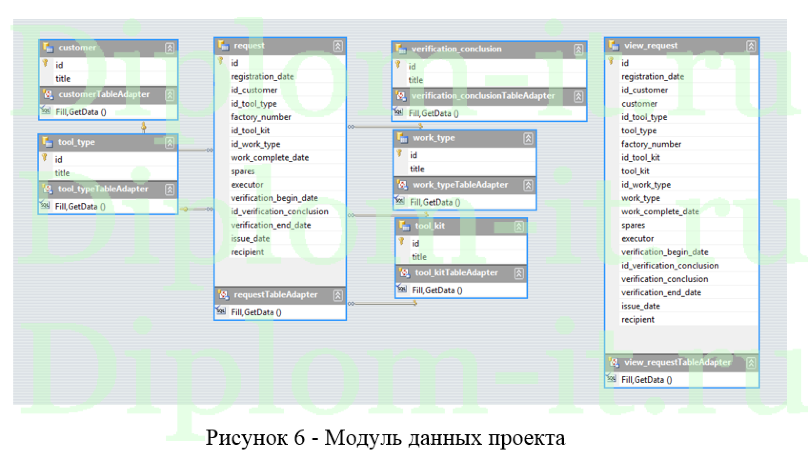Collapse the work_typeTableAdapter section
The height and width of the screenshot is (460, 808).
[527, 185]
